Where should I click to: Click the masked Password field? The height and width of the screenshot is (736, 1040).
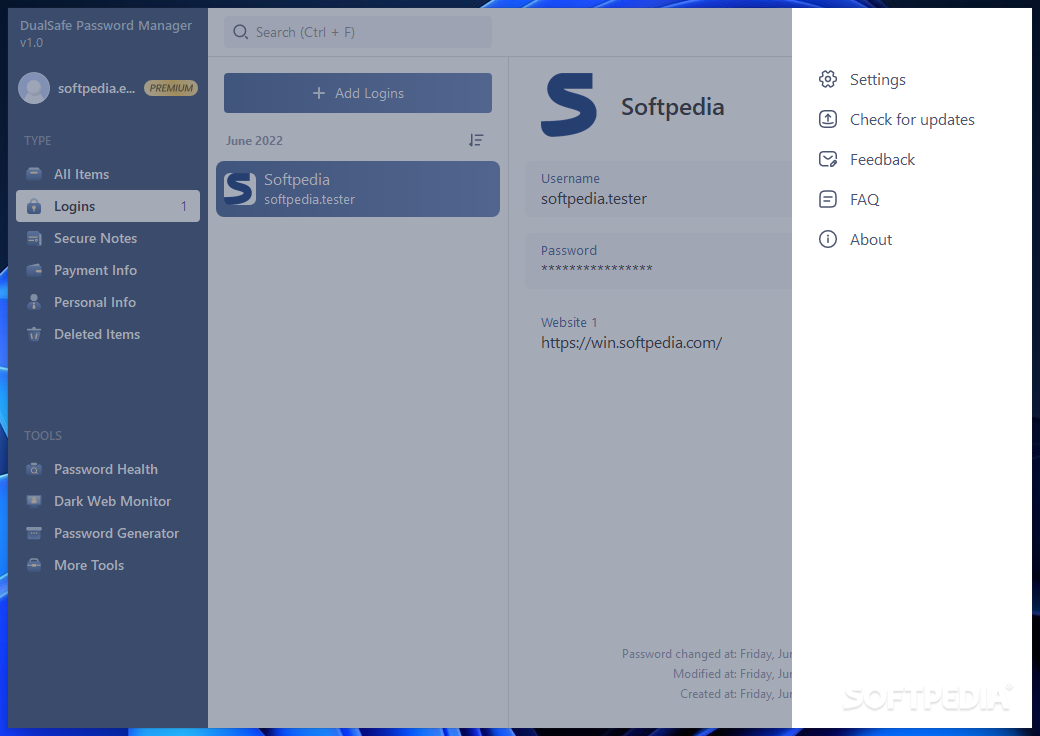pyautogui.click(x=658, y=261)
